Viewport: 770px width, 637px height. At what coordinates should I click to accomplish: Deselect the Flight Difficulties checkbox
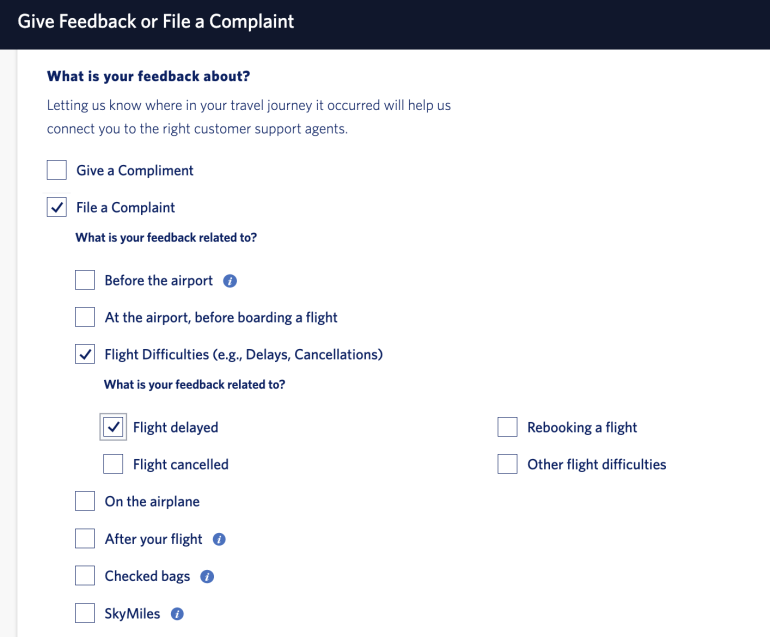pyautogui.click(x=85, y=354)
